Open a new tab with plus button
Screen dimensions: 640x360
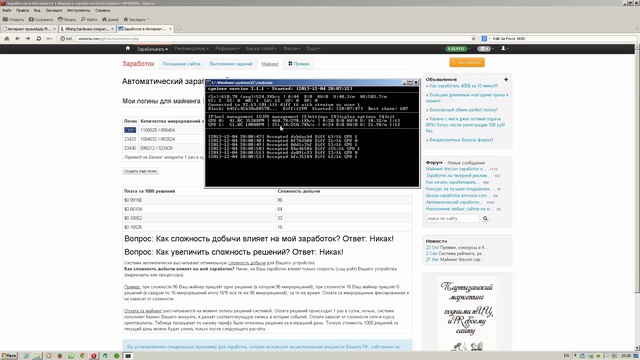tap(178, 29)
